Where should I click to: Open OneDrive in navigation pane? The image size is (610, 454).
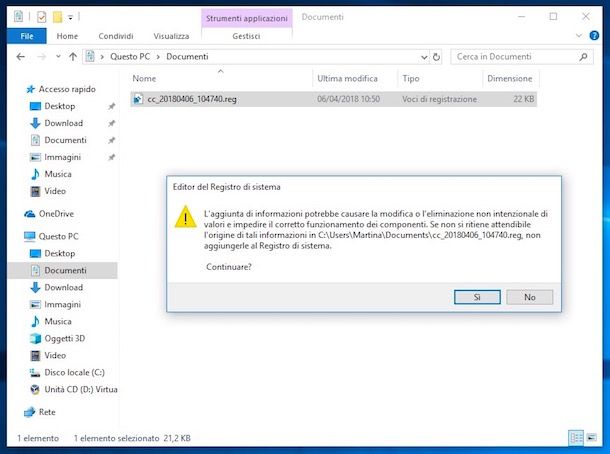56,214
